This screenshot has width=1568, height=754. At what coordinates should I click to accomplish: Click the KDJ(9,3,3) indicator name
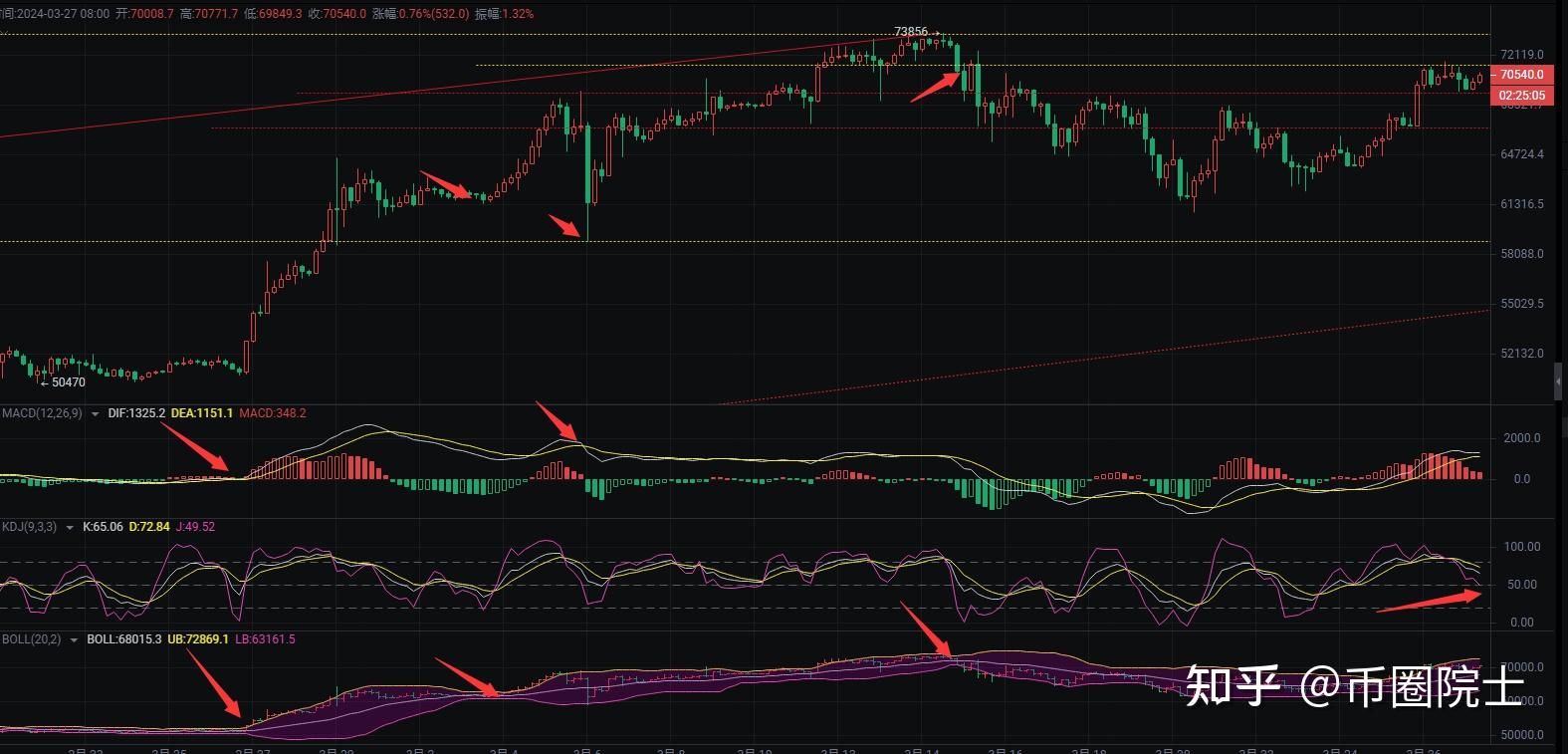(30, 527)
